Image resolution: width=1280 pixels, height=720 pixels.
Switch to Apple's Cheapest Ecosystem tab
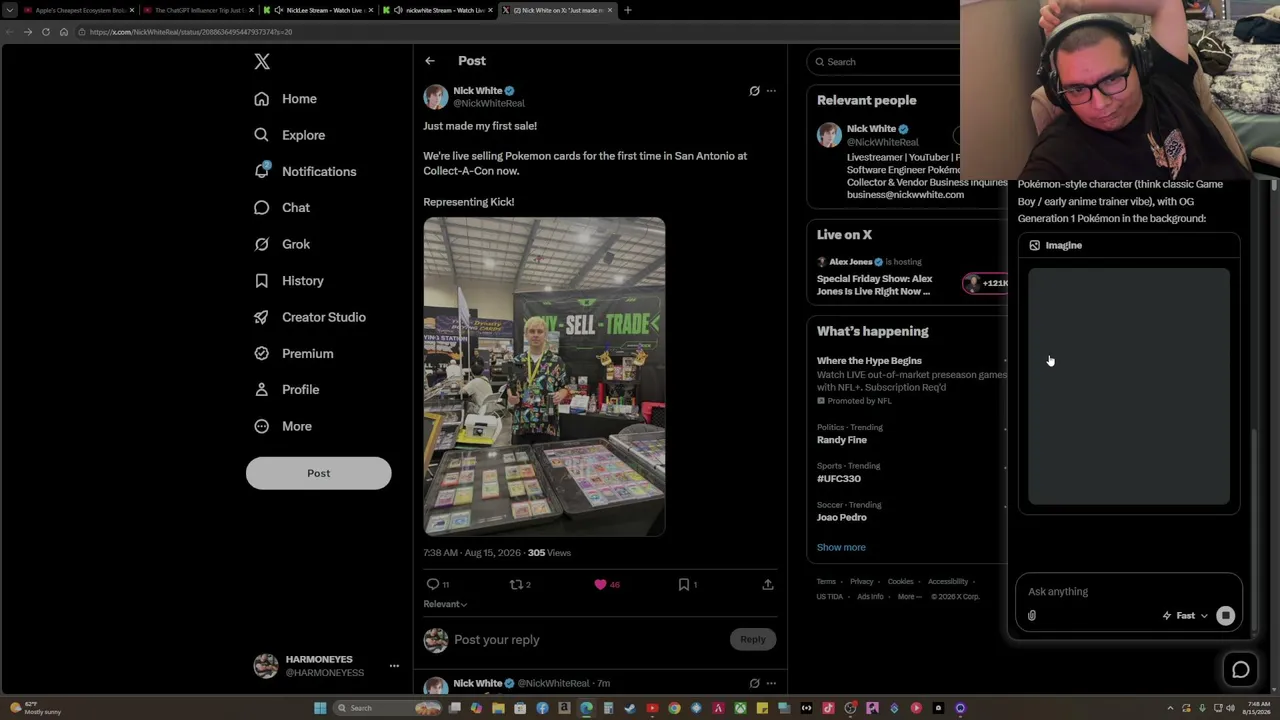(78, 10)
